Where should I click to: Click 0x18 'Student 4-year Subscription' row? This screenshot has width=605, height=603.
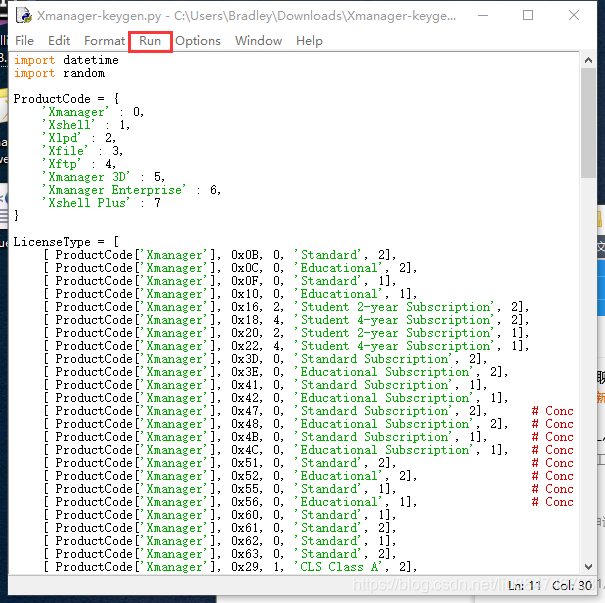coord(286,320)
